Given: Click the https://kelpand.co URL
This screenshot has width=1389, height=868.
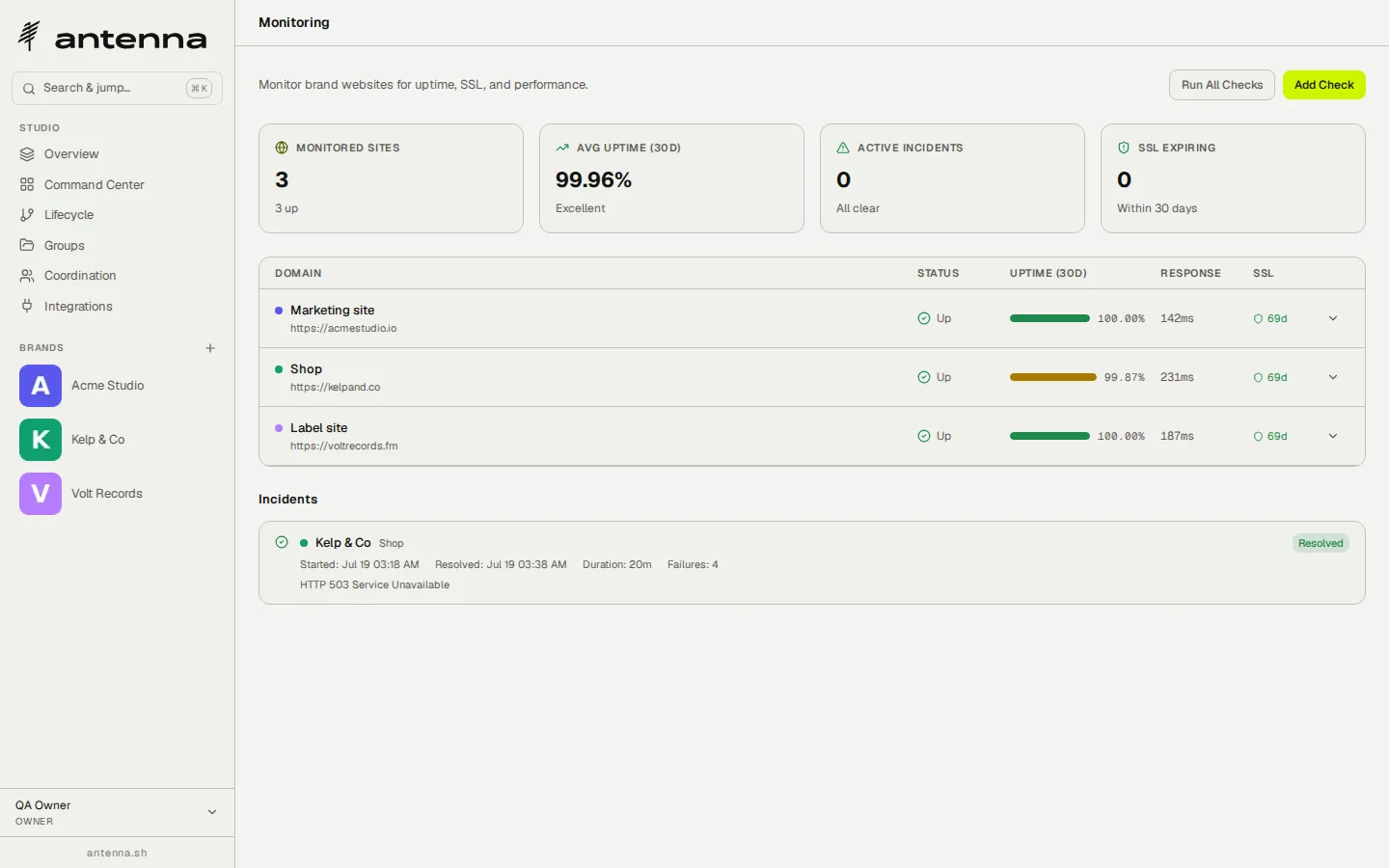Looking at the screenshot, I should [x=335, y=387].
